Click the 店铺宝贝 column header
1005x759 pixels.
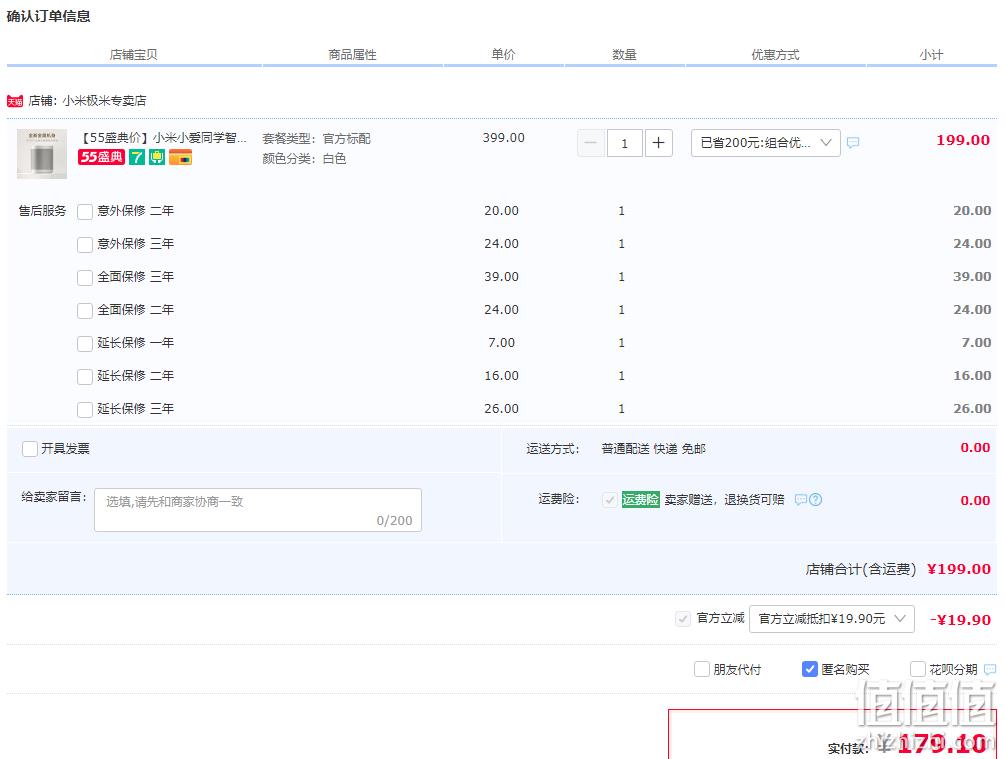tap(133, 54)
